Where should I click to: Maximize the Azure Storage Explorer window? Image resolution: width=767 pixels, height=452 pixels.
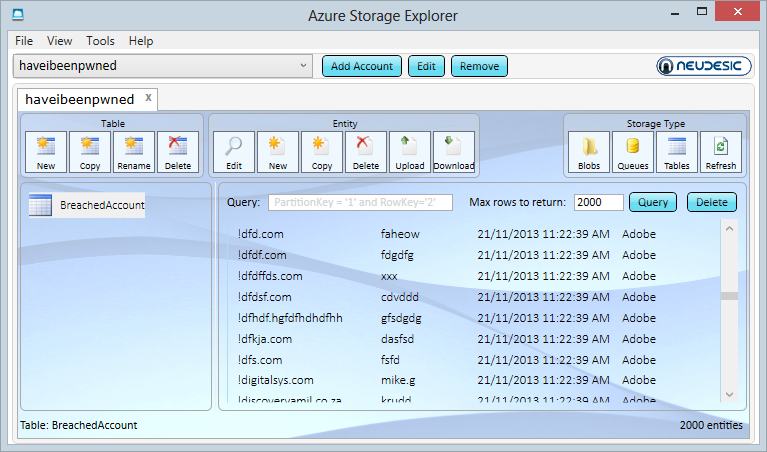(702, 12)
